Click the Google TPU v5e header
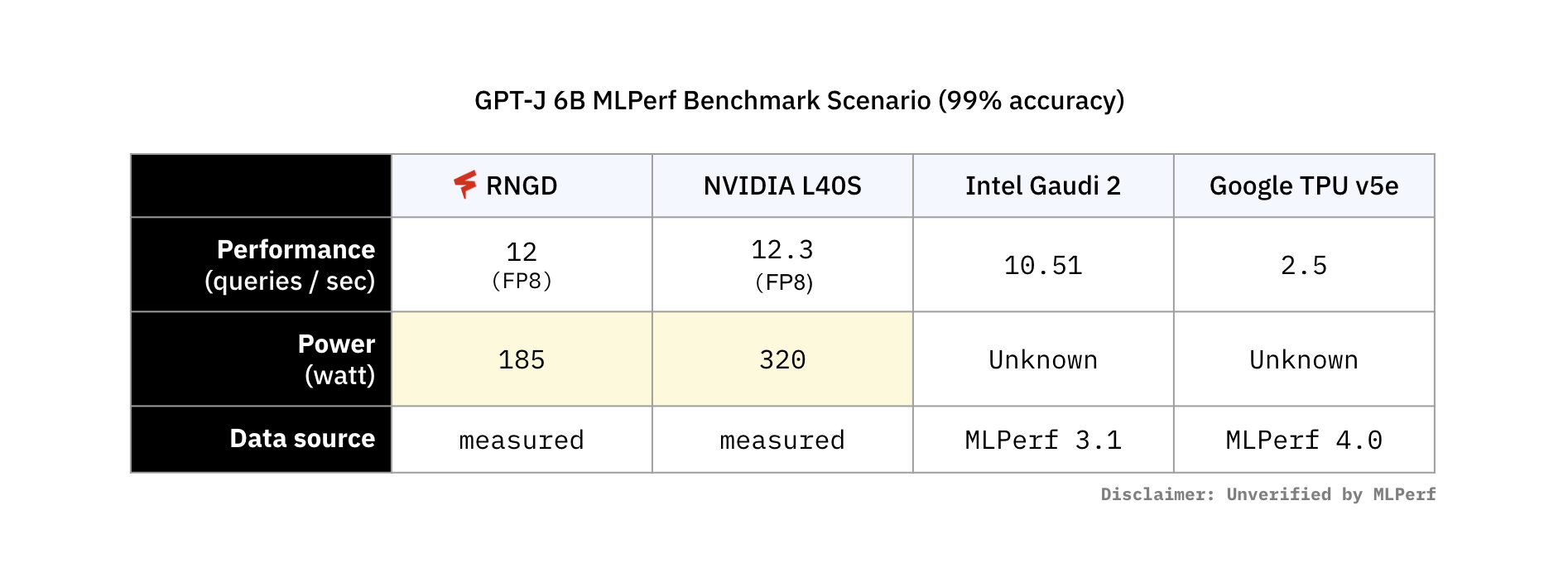 (x=1303, y=185)
